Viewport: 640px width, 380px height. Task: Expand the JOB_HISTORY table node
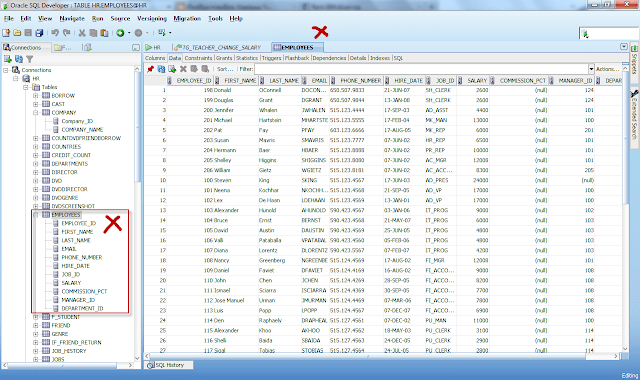[x=36, y=351]
